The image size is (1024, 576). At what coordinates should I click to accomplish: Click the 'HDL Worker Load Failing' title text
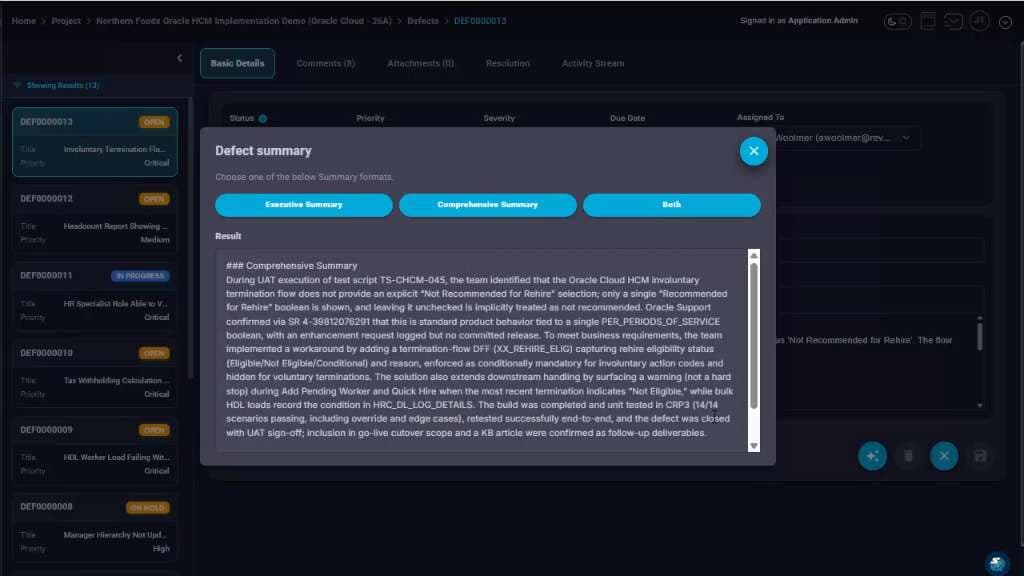[x=116, y=457]
